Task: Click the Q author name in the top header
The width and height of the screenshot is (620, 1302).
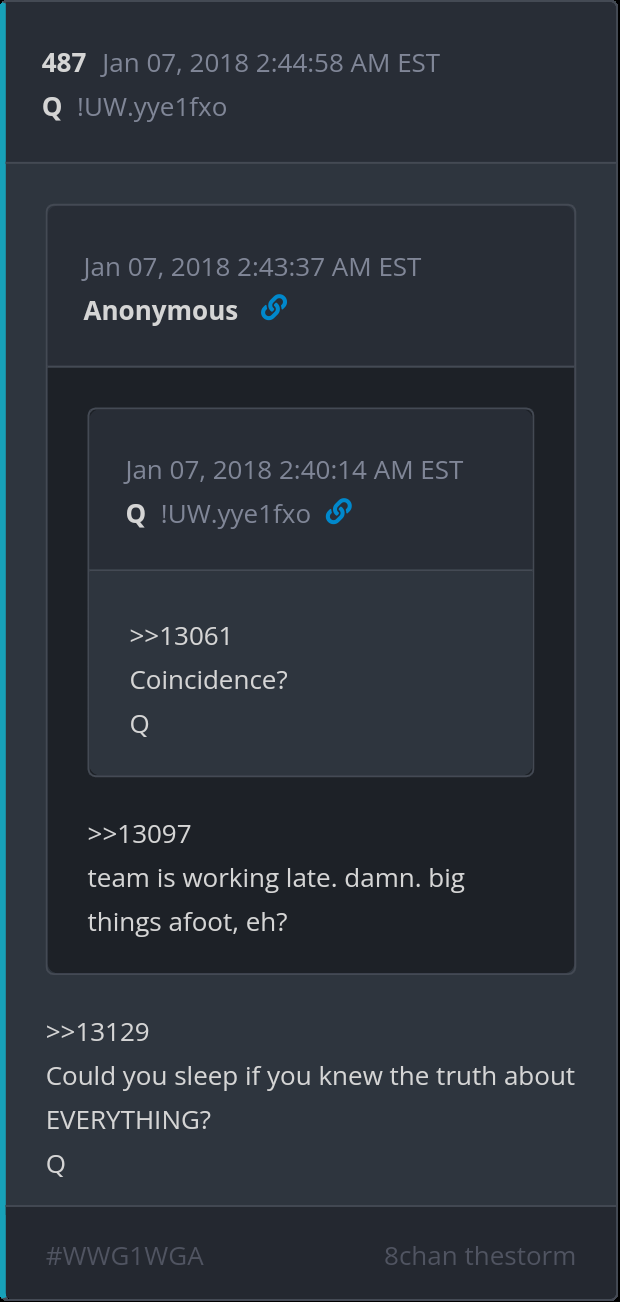Action: (x=52, y=107)
